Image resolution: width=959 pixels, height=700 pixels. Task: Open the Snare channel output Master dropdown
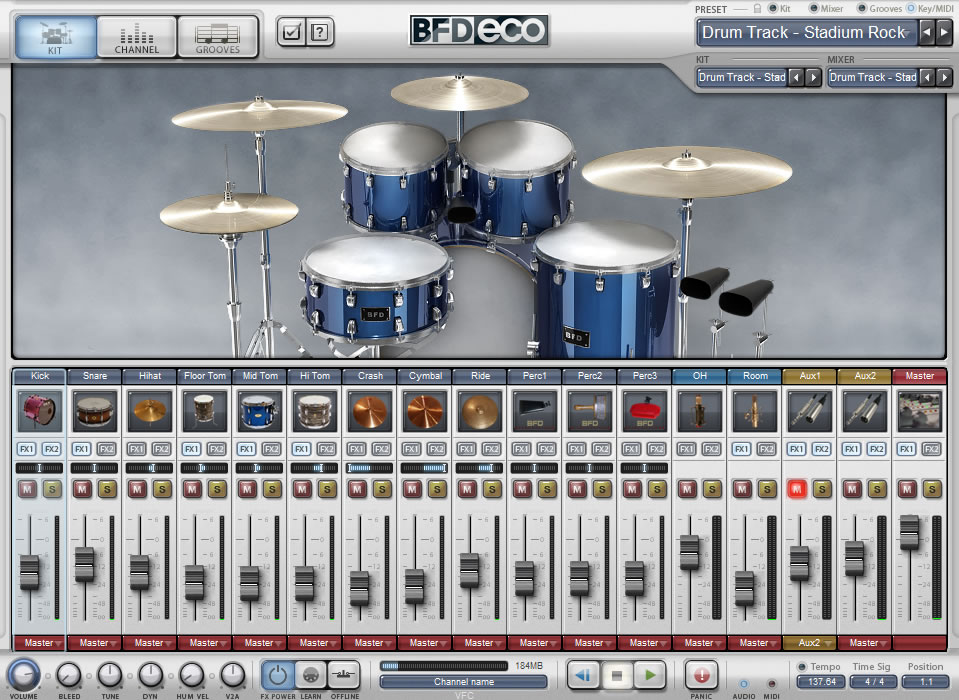point(95,643)
